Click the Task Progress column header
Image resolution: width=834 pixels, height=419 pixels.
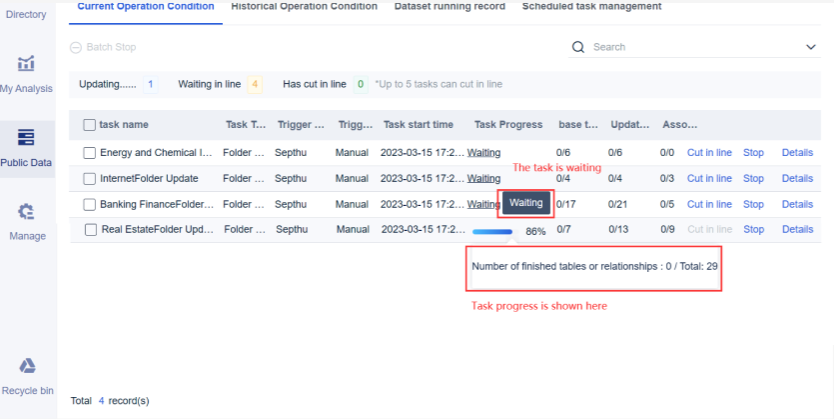508,124
